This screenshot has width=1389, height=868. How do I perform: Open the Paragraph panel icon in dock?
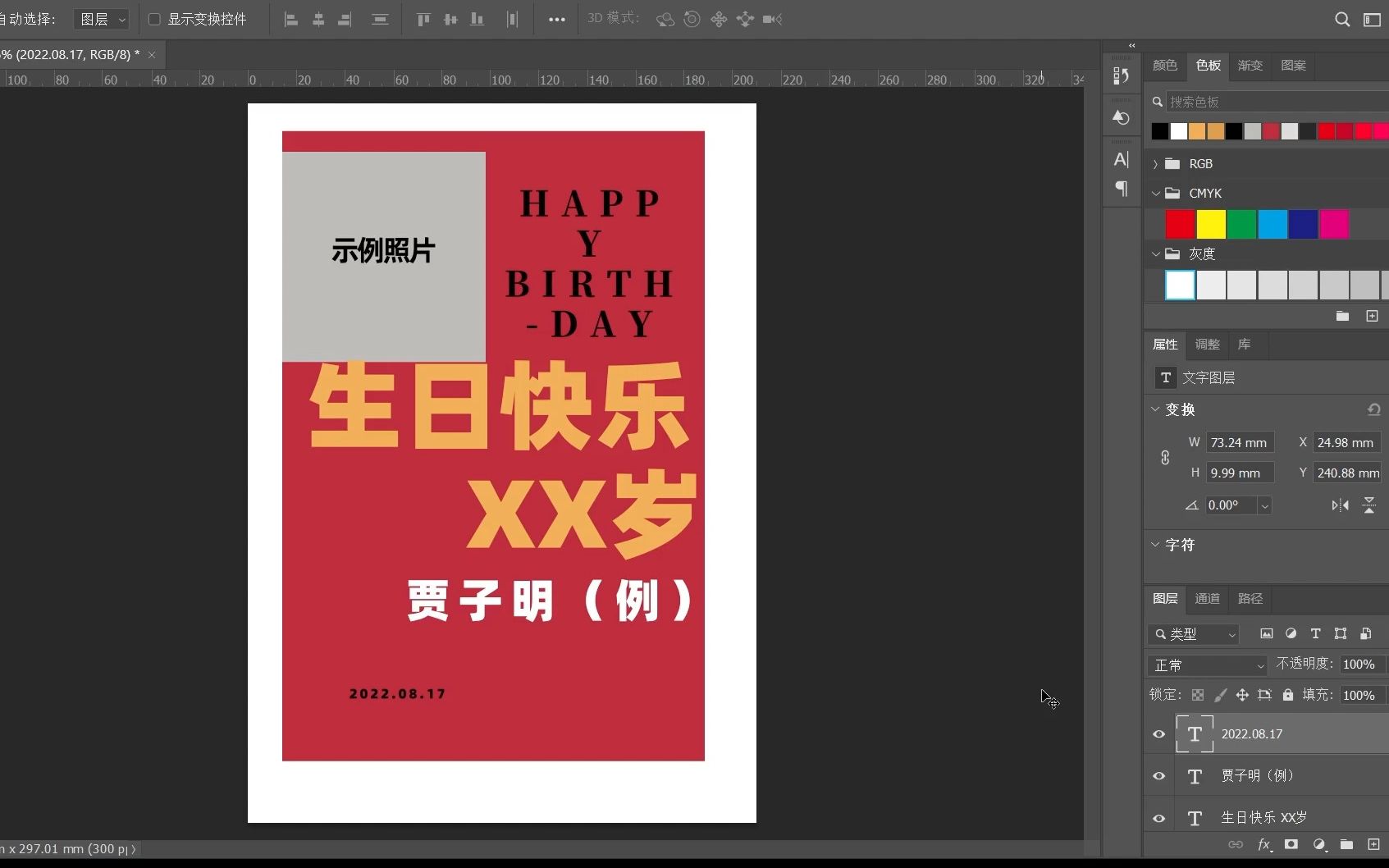pos(1121,189)
